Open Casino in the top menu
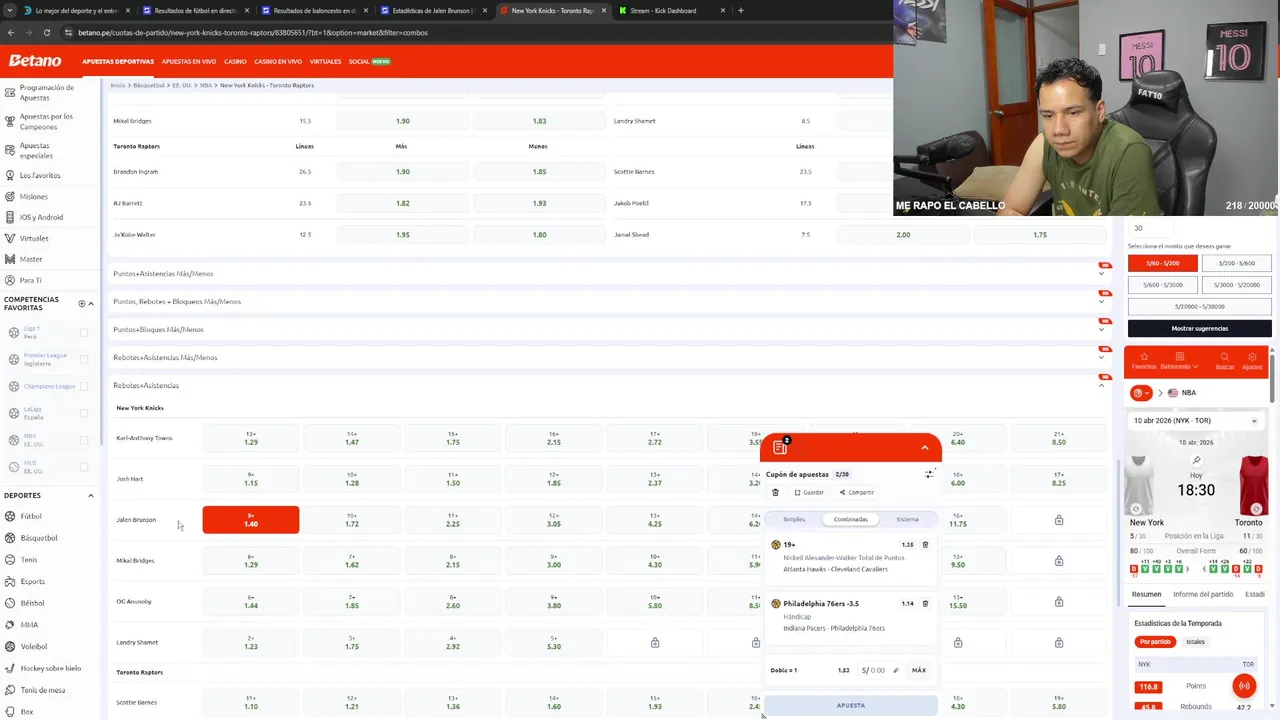 (x=235, y=61)
